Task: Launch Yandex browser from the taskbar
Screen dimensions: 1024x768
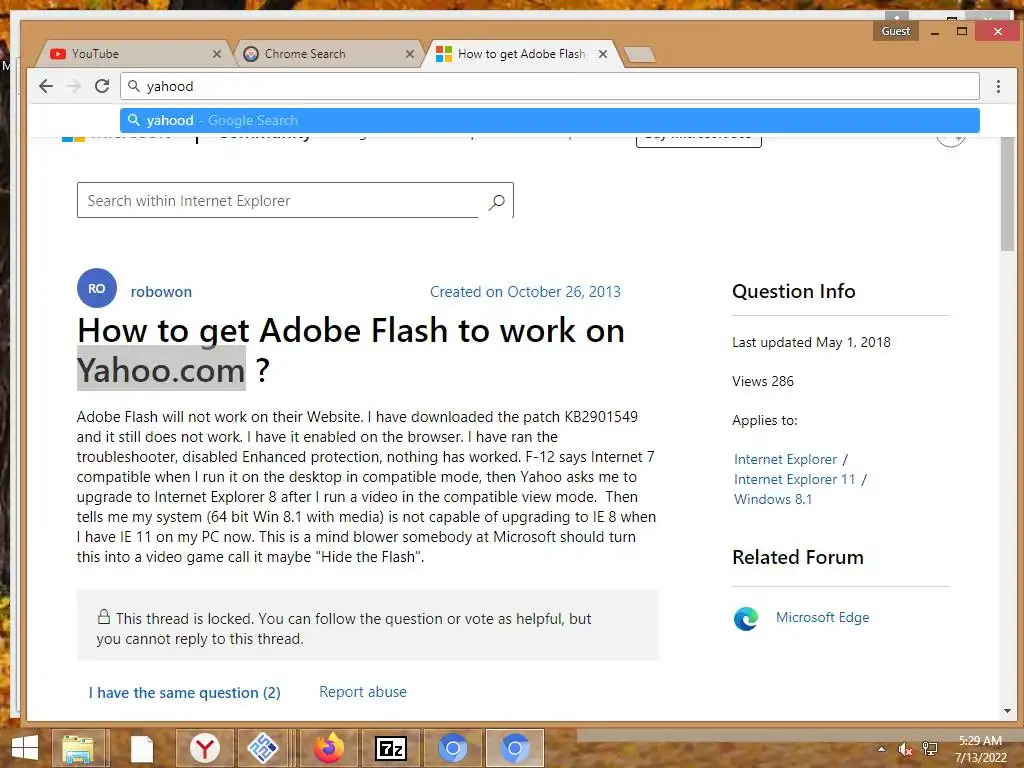Action: [204, 748]
